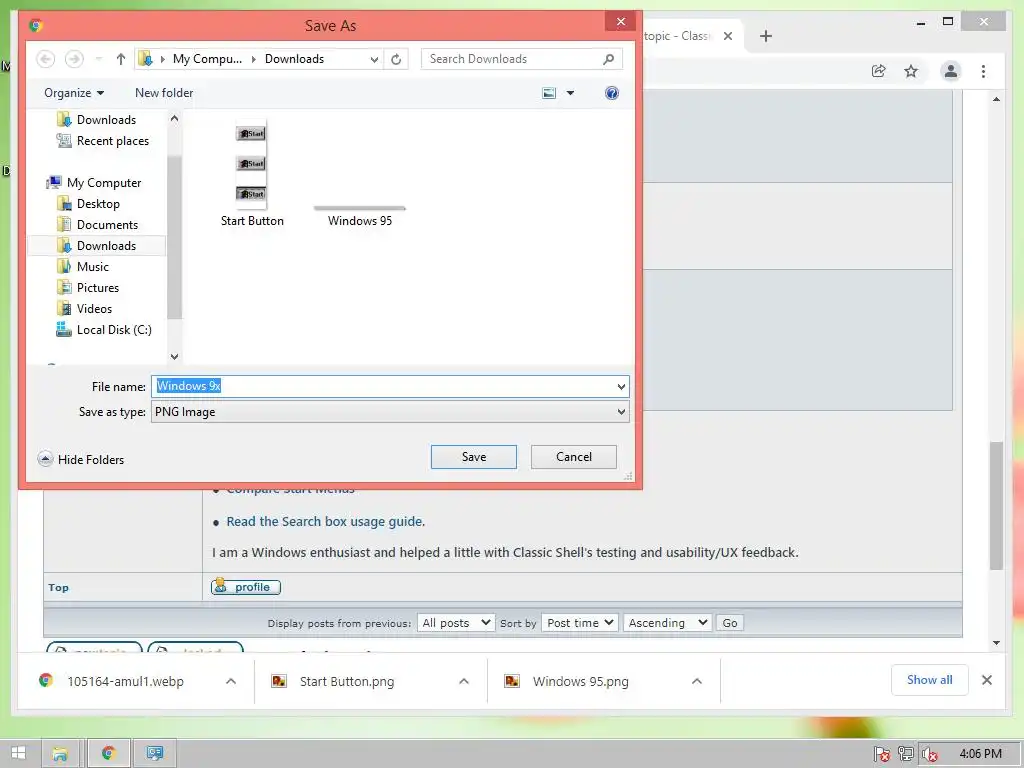The width and height of the screenshot is (1024, 768).
Task: Open Start Button.png download item
Action: click(x=334, y=681)
